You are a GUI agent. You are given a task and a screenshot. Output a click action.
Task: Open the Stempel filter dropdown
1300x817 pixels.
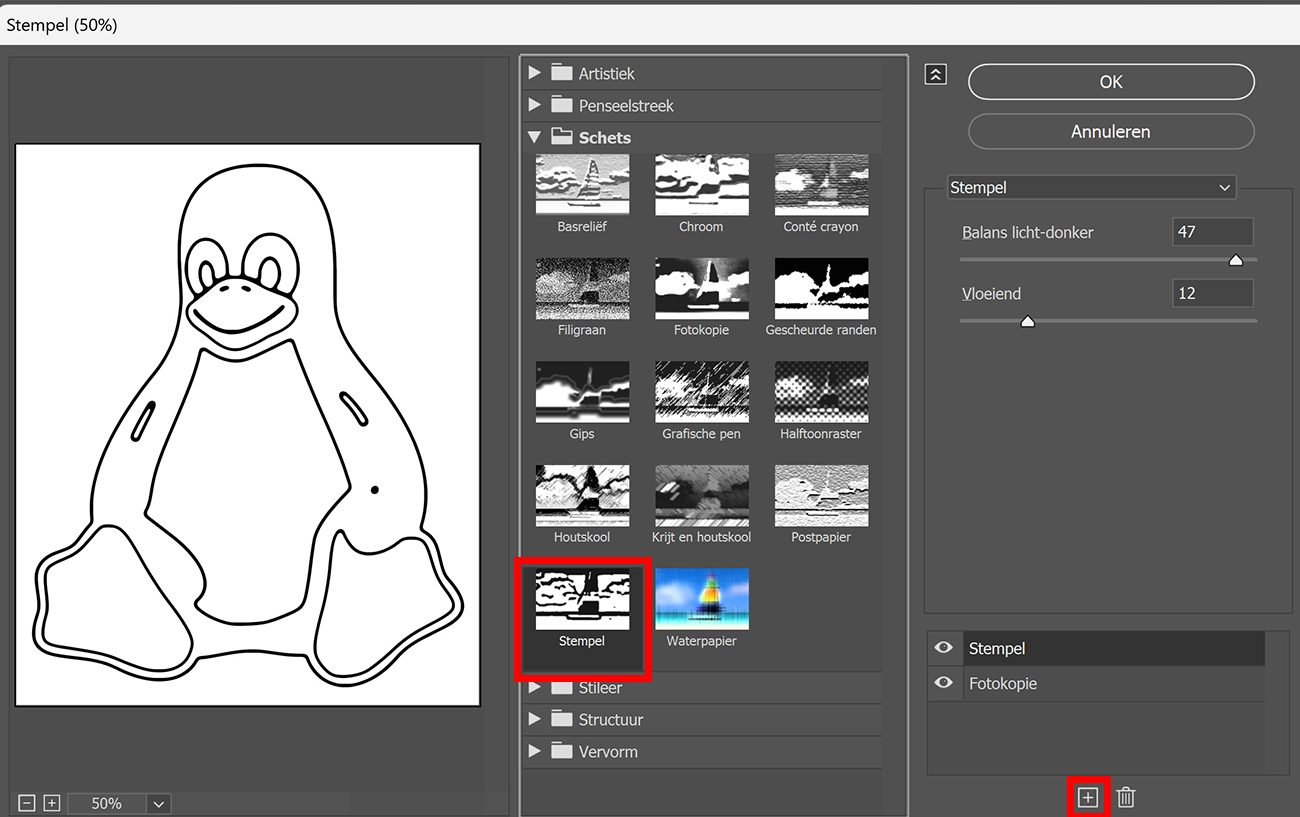tap(1090, 187)
